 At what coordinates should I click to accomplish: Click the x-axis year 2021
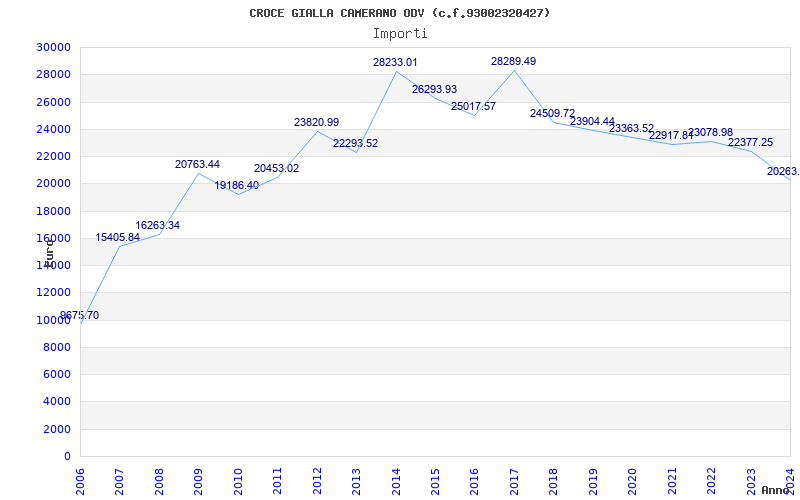click(x=672, y=481)
